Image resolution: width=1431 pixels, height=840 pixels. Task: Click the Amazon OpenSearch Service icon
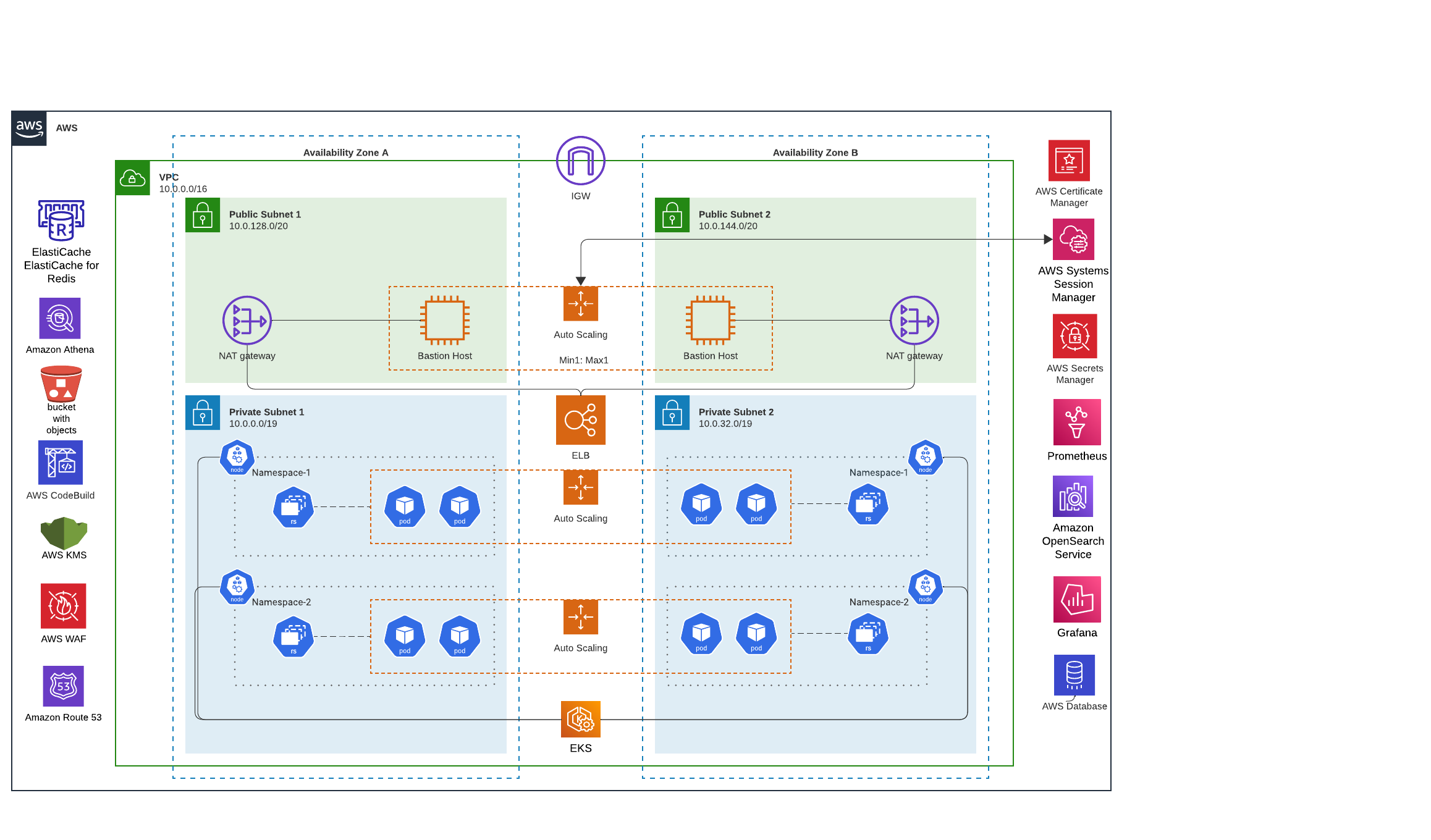1073,496
